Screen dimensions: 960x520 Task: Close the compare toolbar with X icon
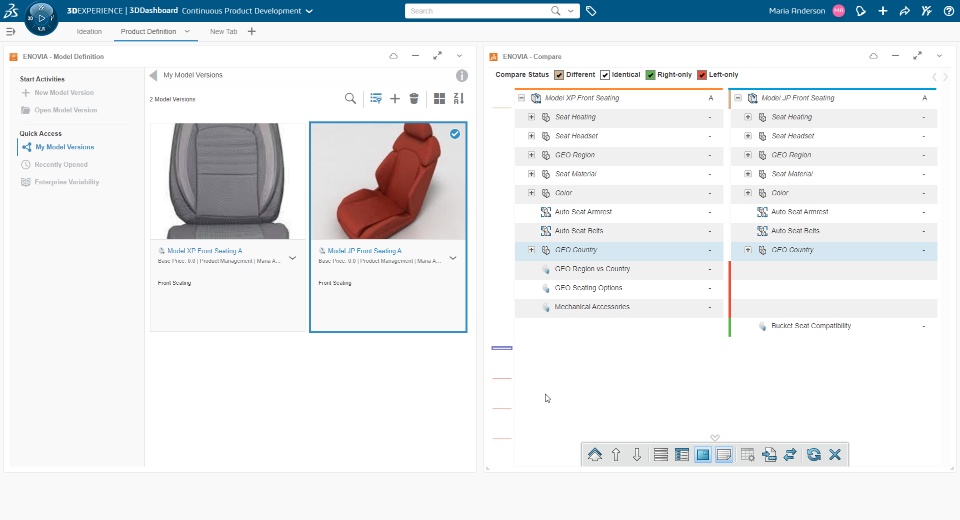834,454
